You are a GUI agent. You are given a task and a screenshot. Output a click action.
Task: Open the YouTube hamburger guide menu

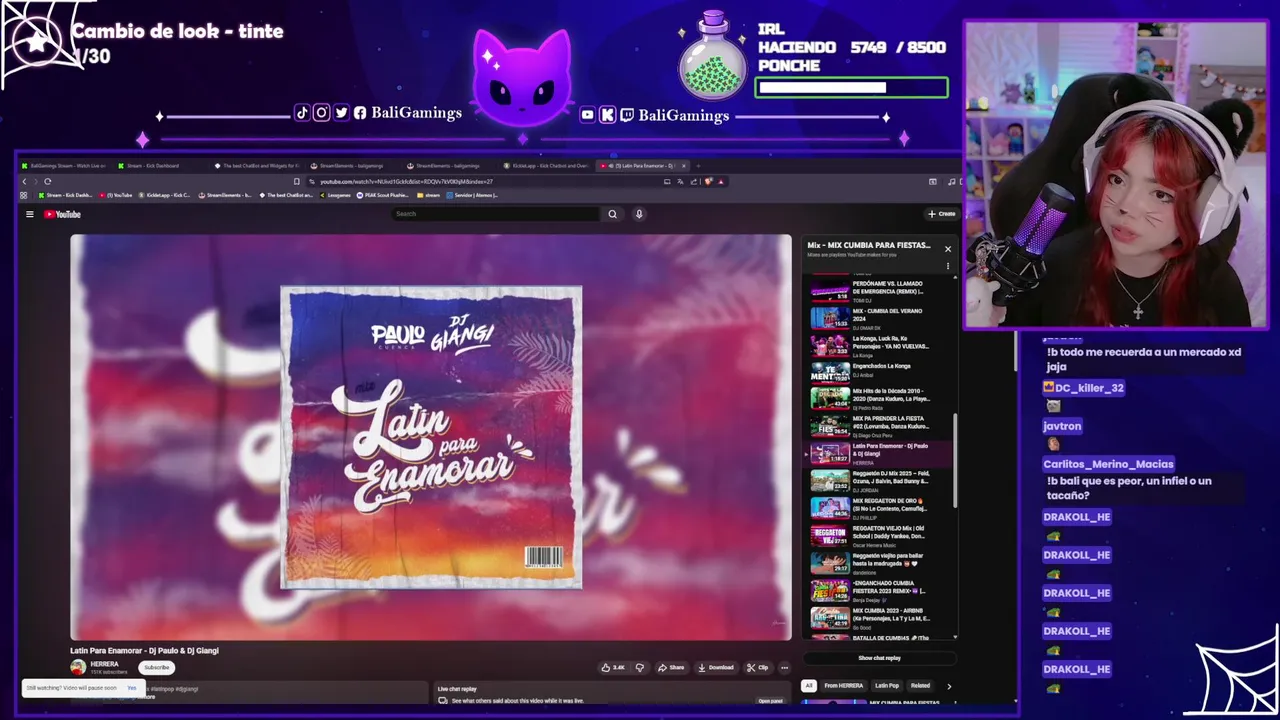(x=29, y=214)
